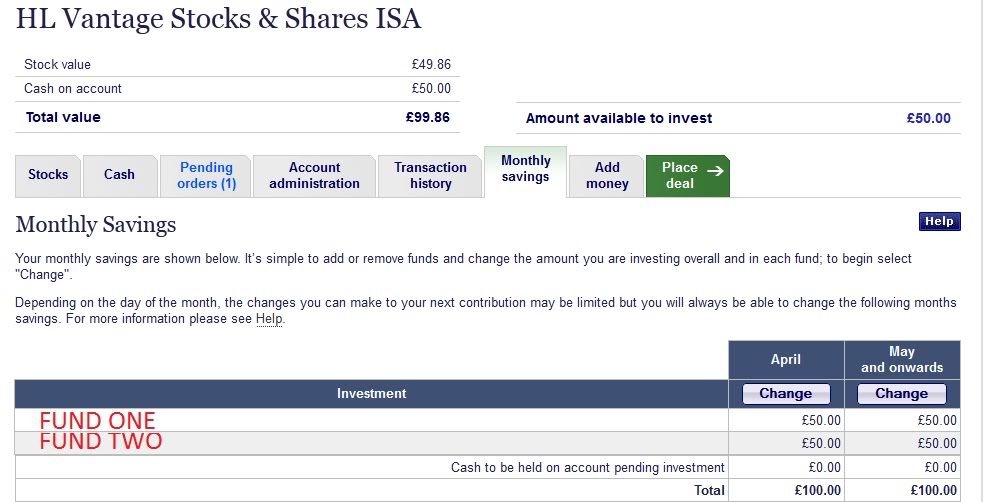This screenshot has height=502, width=983.
Task: Click the green Place deal button
Action: point(680,175)
